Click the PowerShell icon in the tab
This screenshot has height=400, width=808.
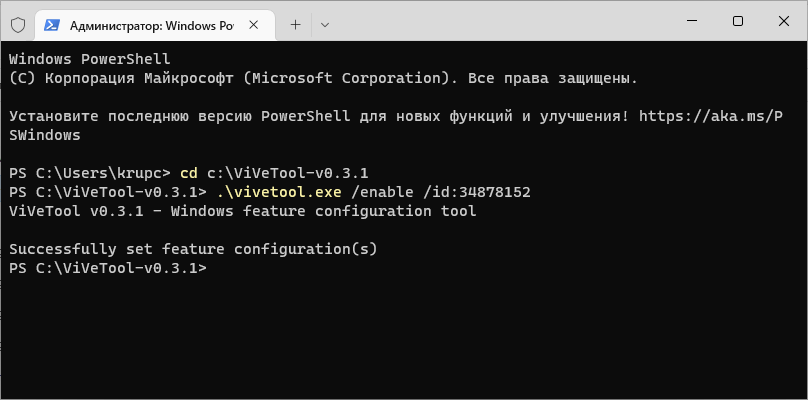coord(52,25)
